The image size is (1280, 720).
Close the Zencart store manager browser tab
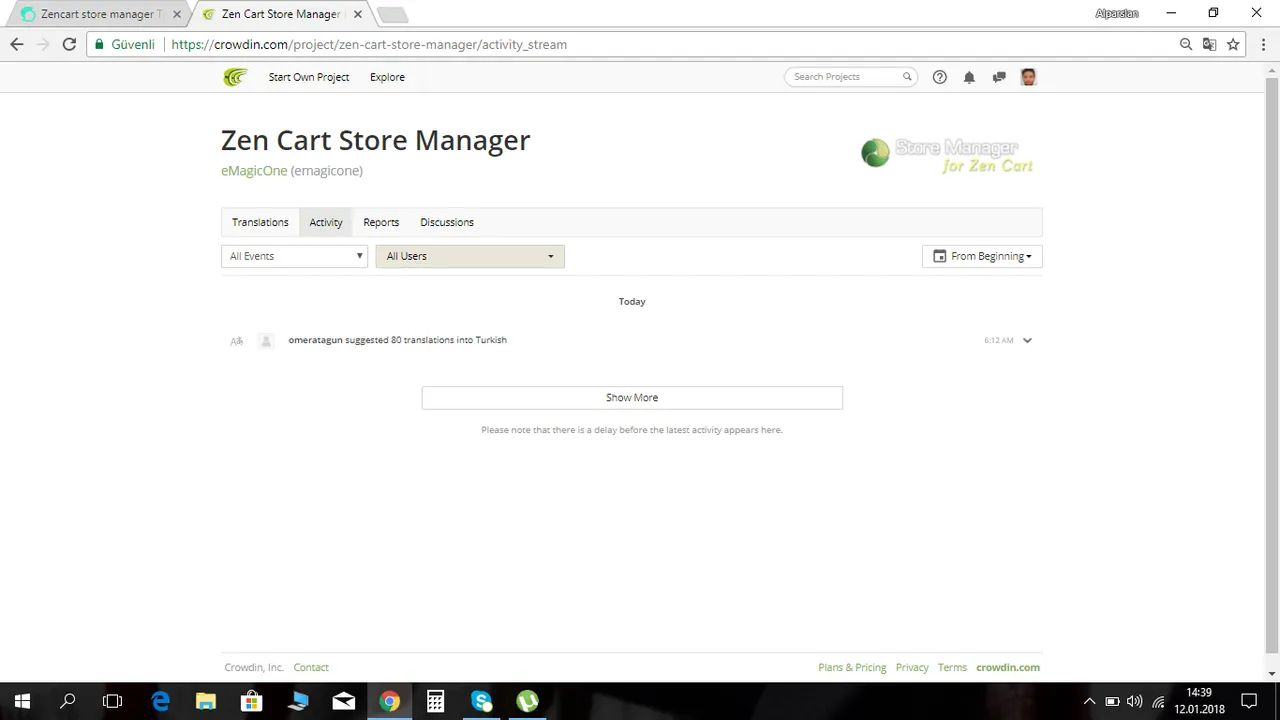[x=176, y=14]
